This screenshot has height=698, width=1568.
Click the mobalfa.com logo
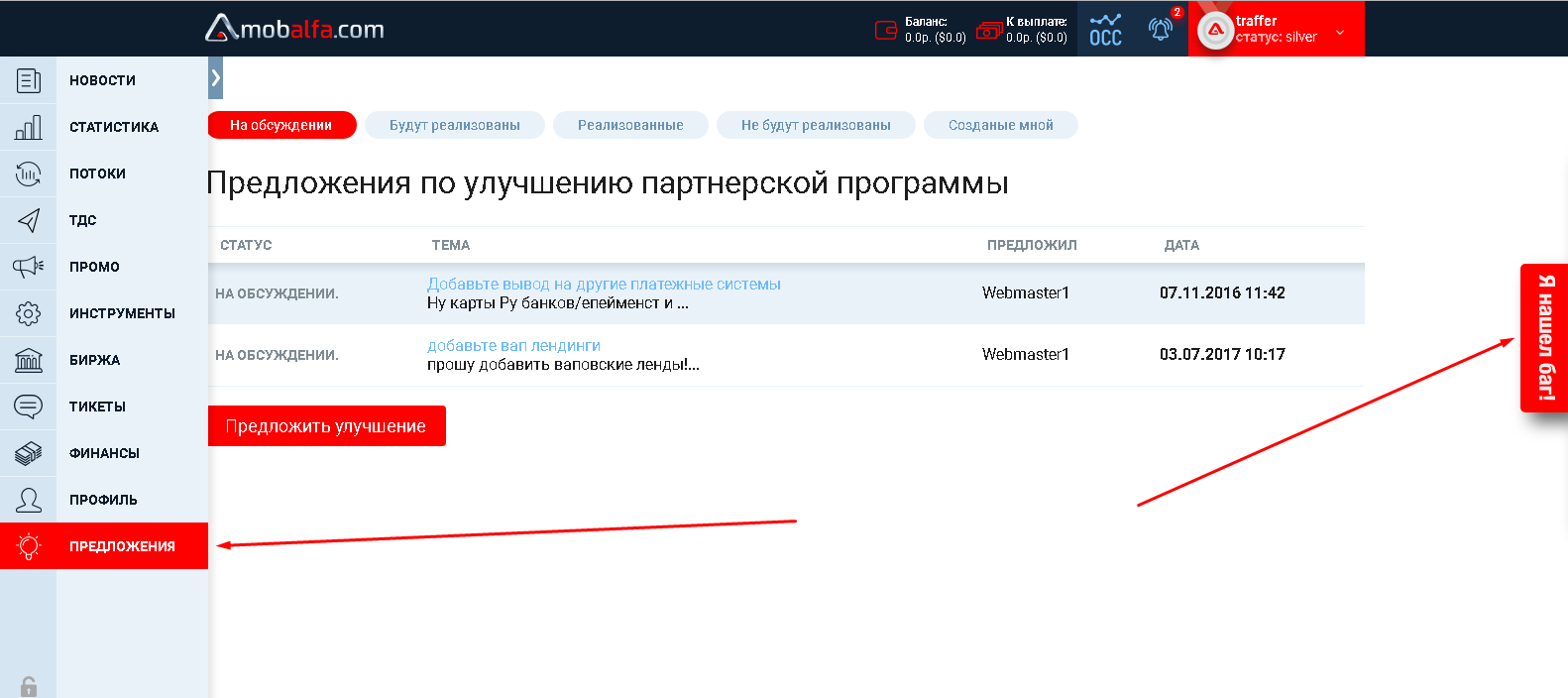click(x=294, y=29)
